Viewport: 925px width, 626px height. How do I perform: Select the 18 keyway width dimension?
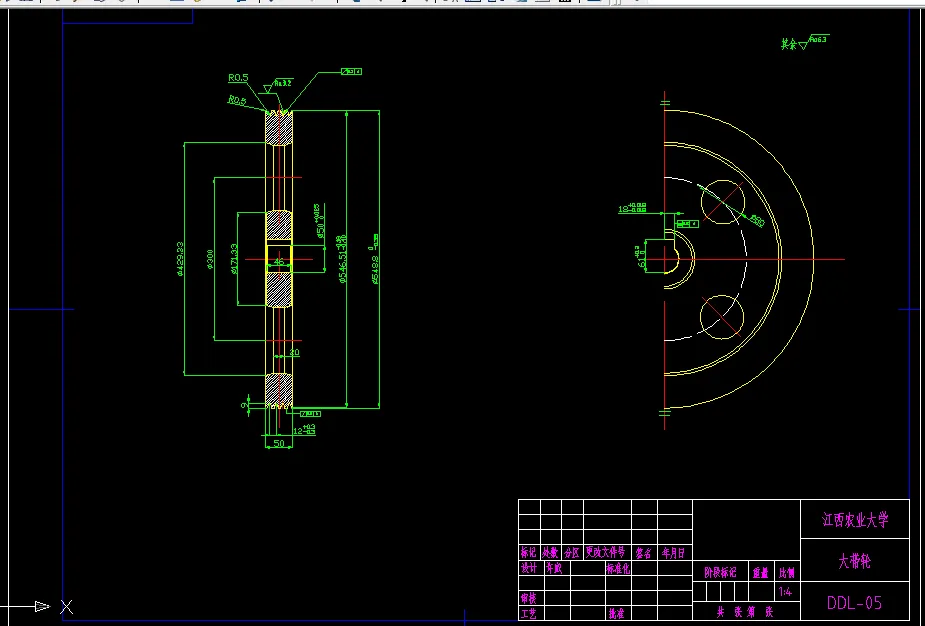[632, 208]
